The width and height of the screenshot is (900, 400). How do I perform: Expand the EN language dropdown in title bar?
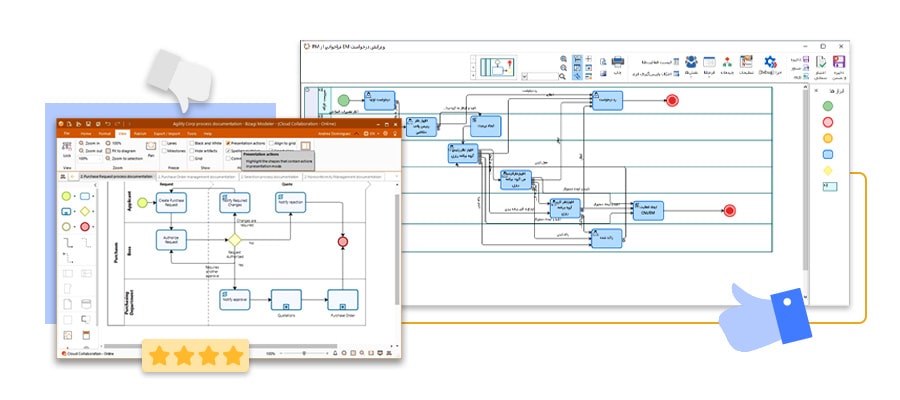point(373,133)
